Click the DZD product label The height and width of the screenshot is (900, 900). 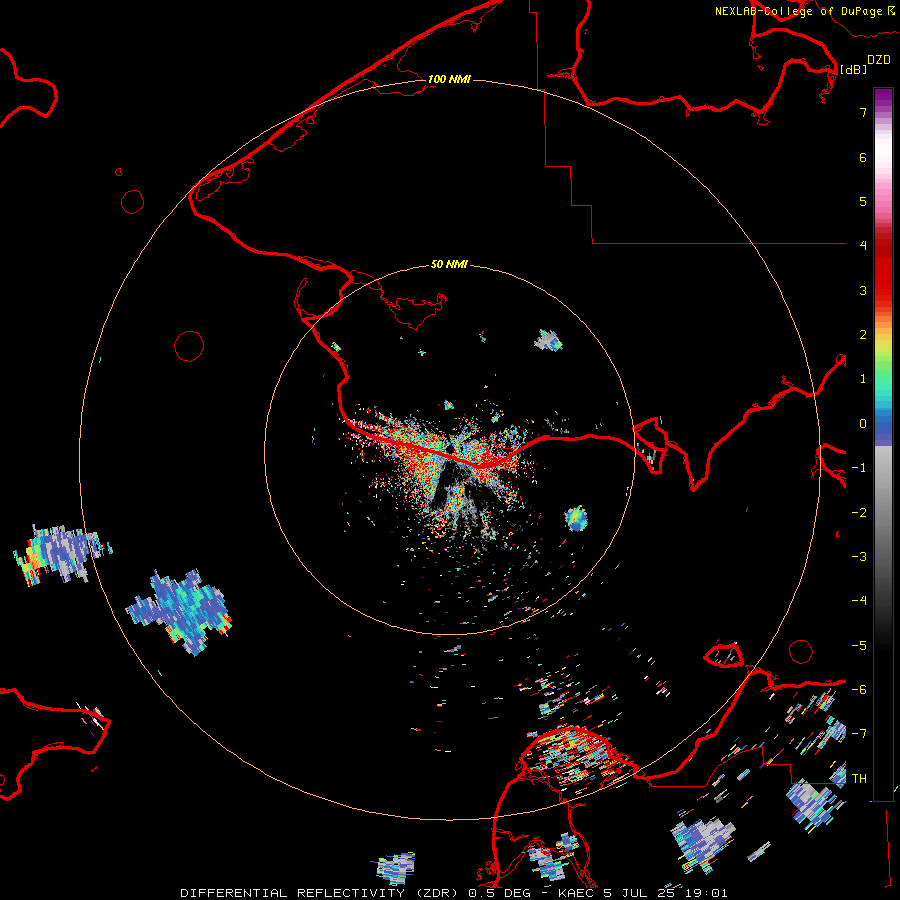tap(879, 60)
